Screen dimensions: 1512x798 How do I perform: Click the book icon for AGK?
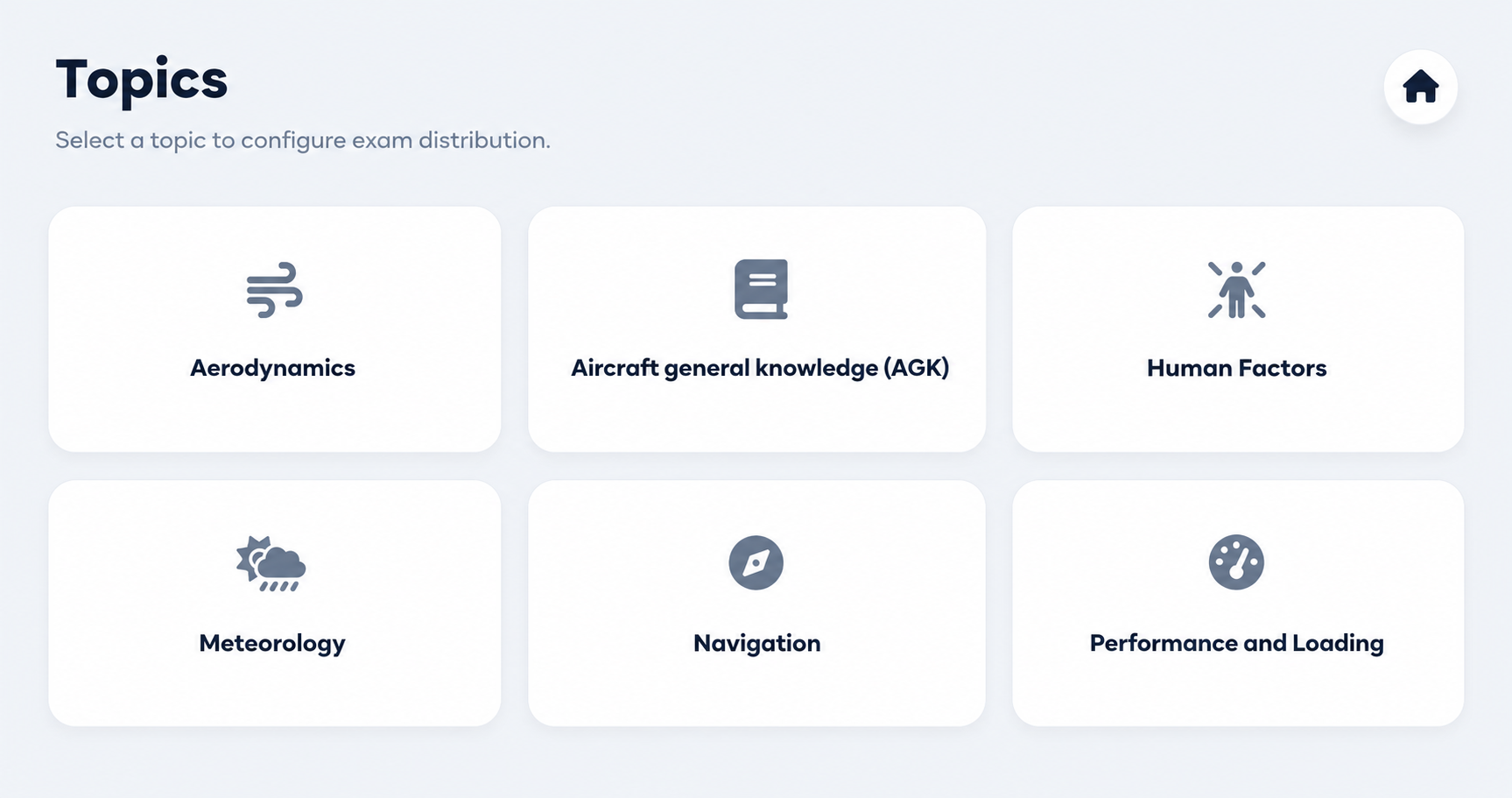[x=761, y=289]
